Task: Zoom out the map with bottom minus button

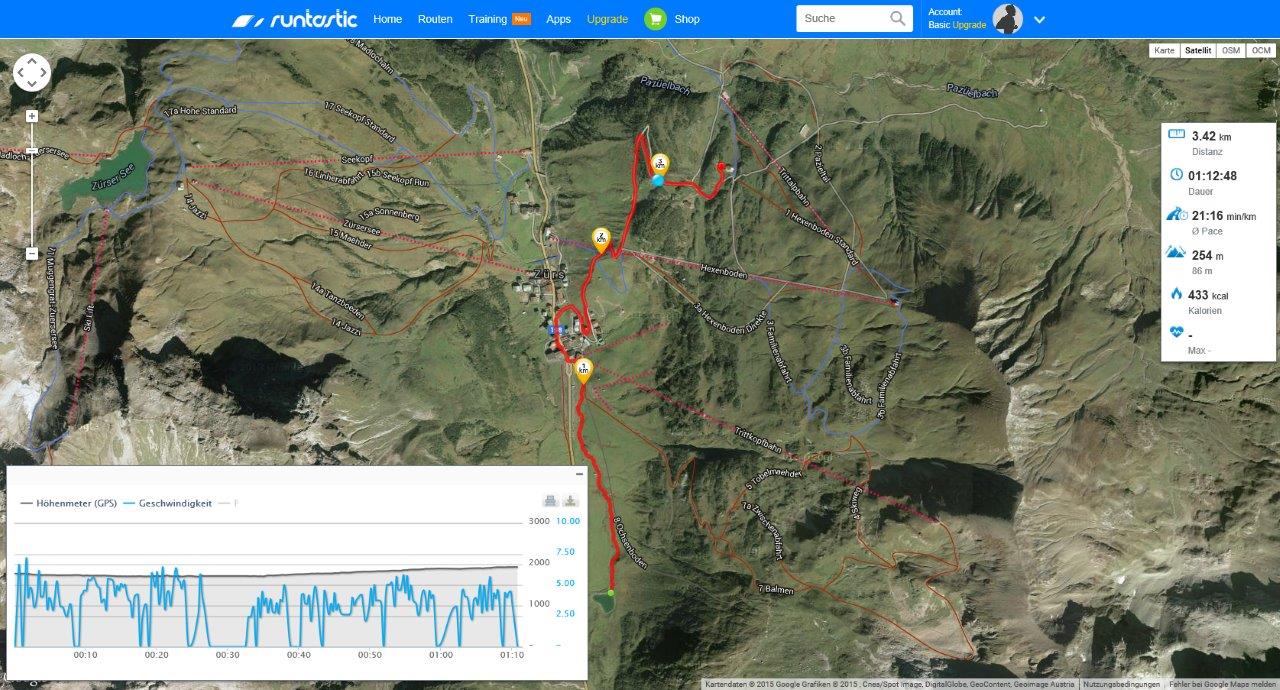Action: pyautogui.click(x=32, y=253)
